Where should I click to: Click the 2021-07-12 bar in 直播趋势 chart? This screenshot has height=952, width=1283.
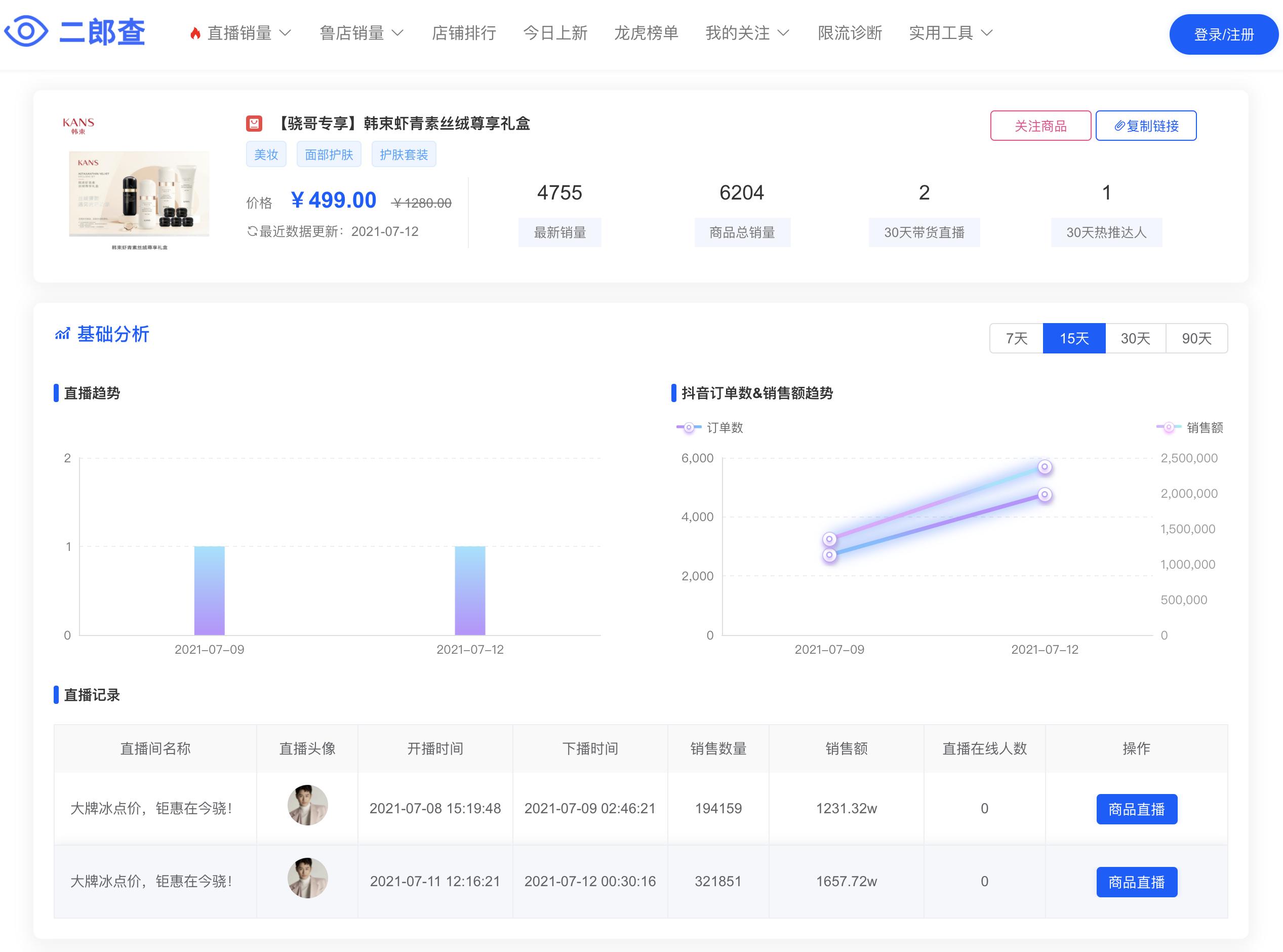point(470,590)
